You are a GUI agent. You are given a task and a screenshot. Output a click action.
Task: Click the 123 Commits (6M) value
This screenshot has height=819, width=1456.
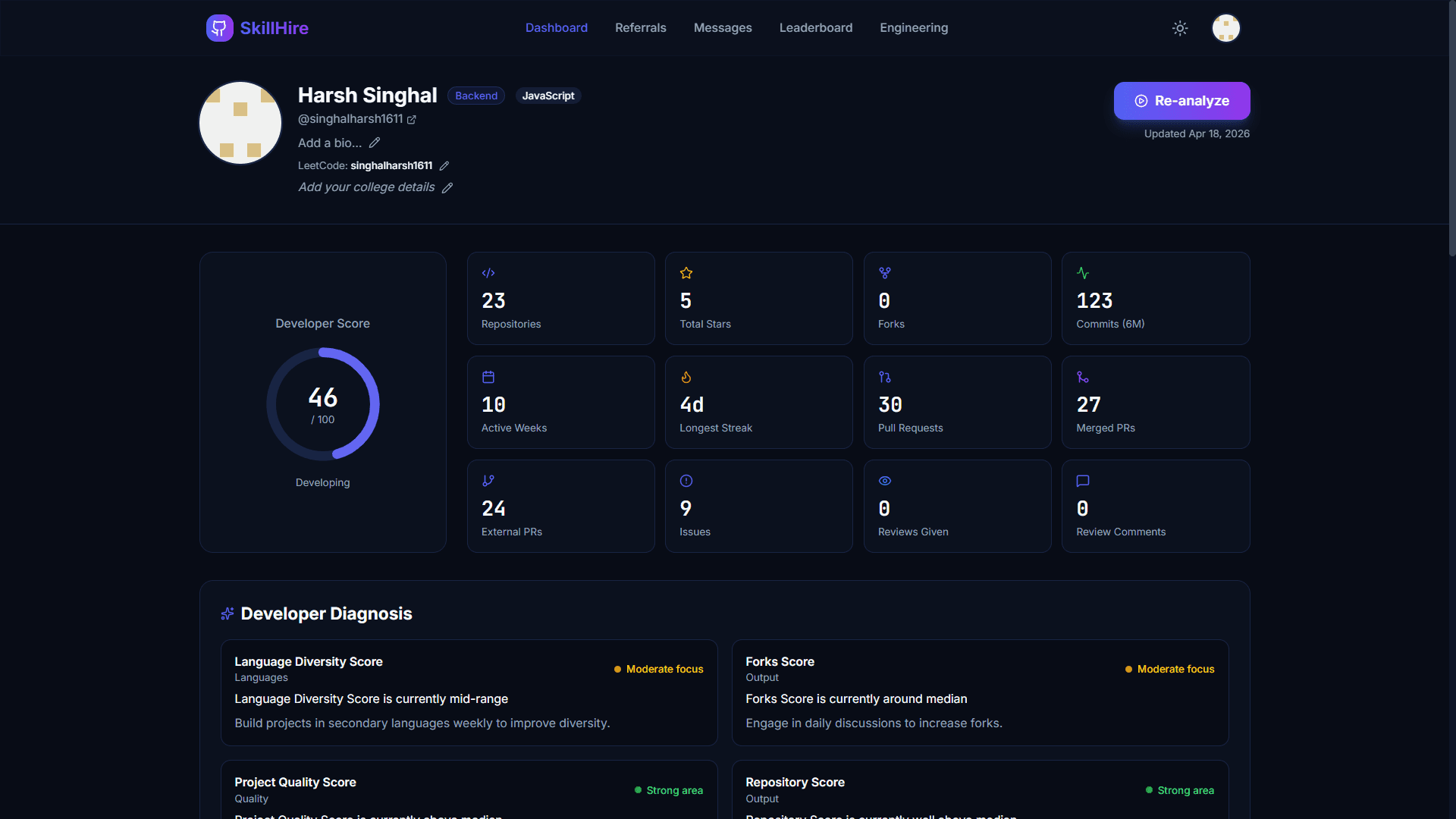(1094, 301)
